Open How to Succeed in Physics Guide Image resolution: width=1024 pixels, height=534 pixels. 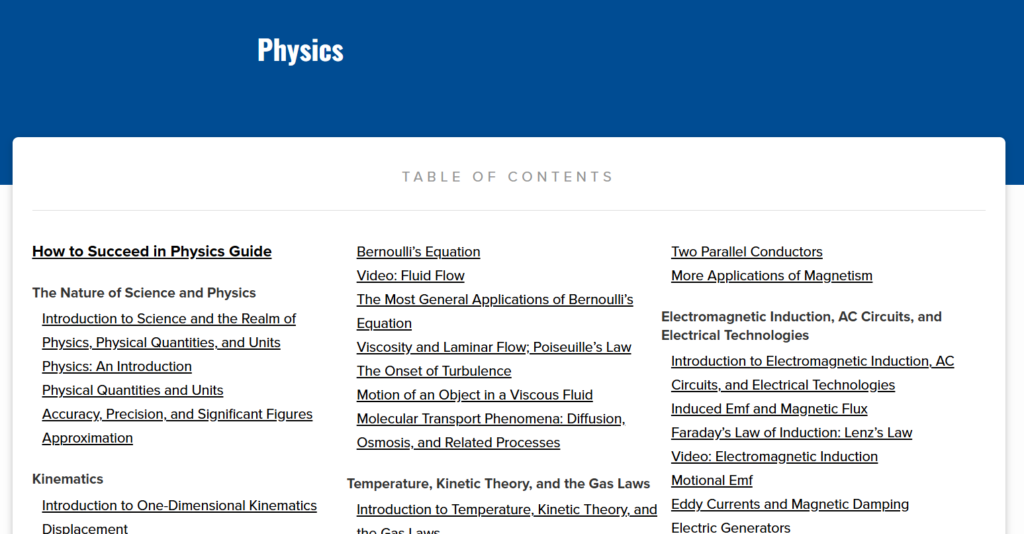152,252
